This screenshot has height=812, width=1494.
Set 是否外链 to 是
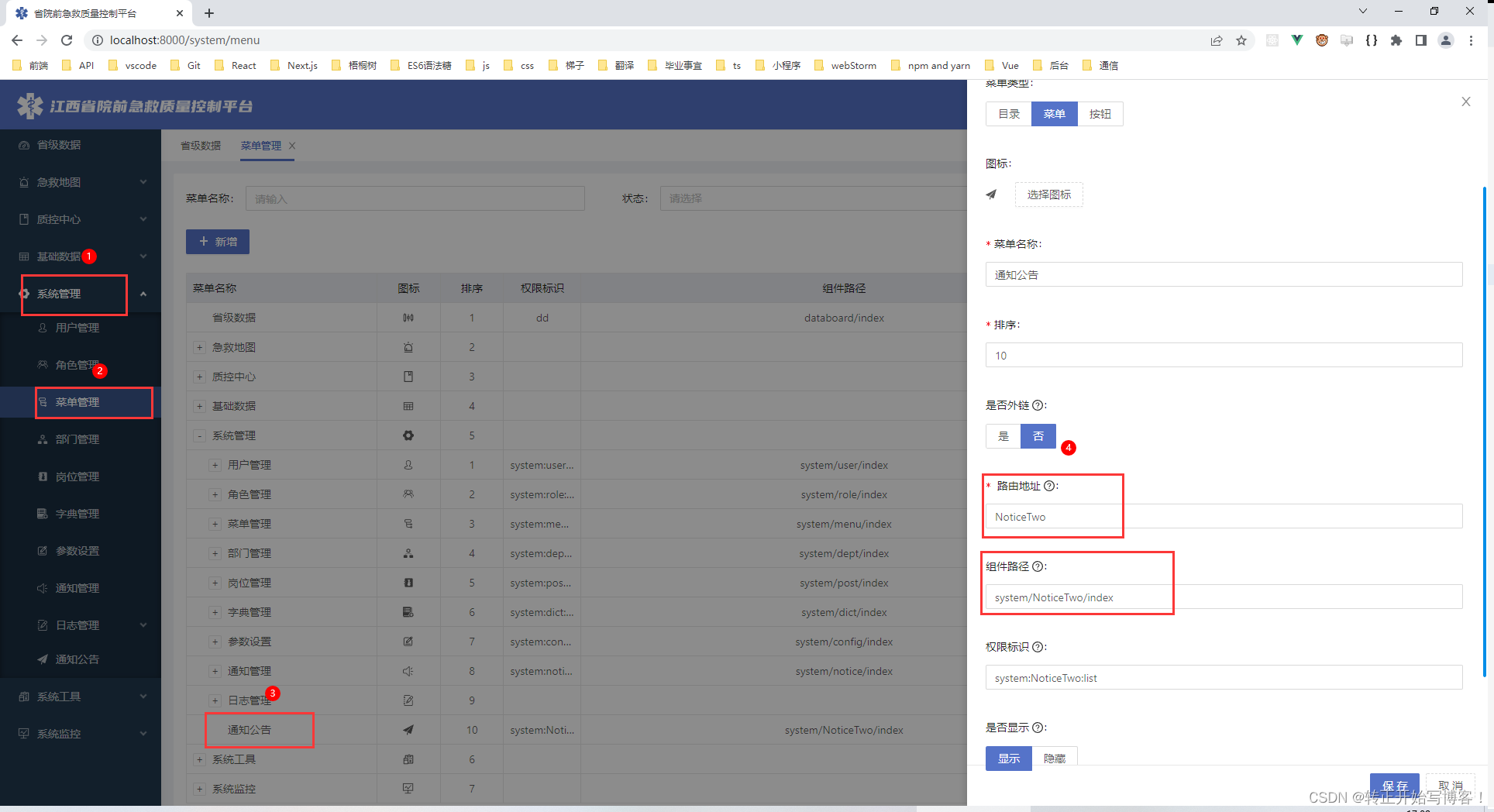[x=1003, y=436]
